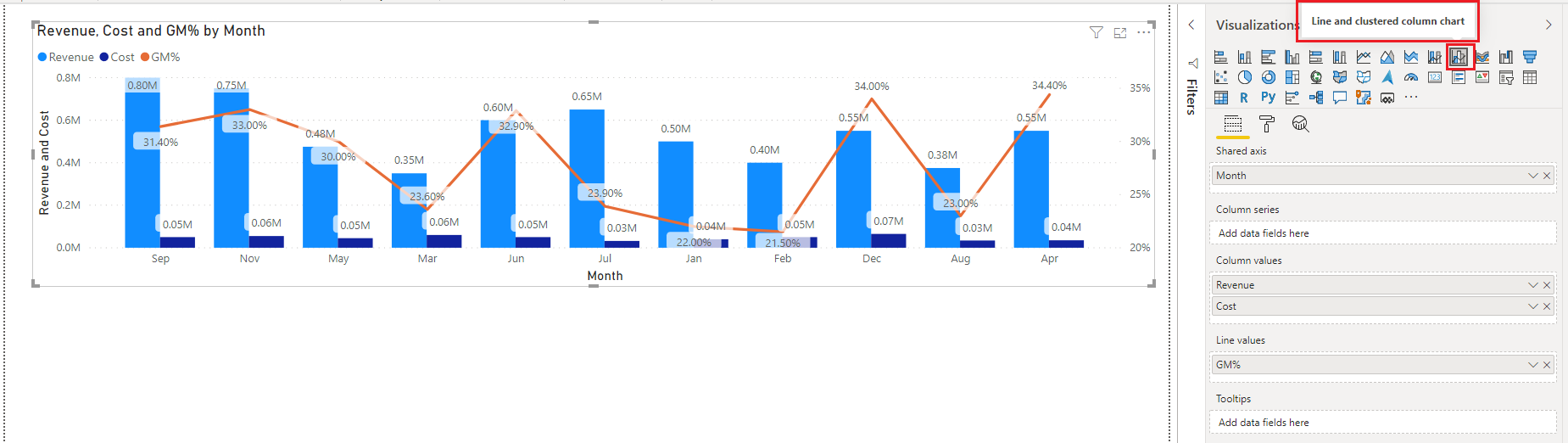The height and width of the screenshot is (443, 1568).
Task: Remove Month from Shared axis
Action: (1547, 176)
